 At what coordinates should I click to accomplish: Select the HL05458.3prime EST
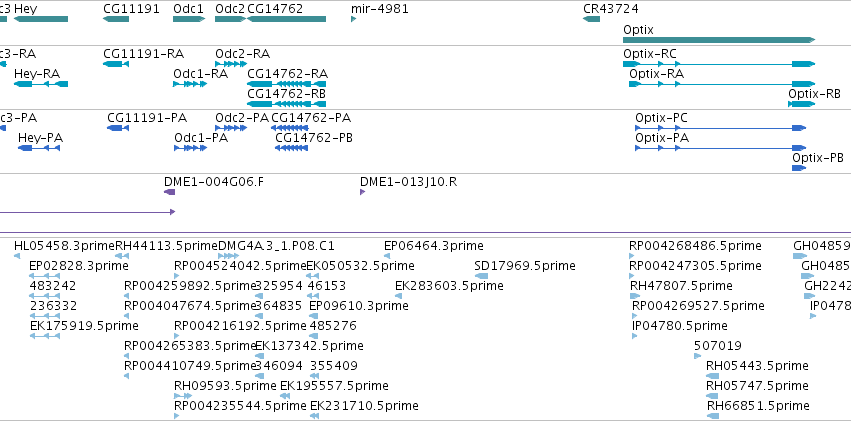(16, 256)
